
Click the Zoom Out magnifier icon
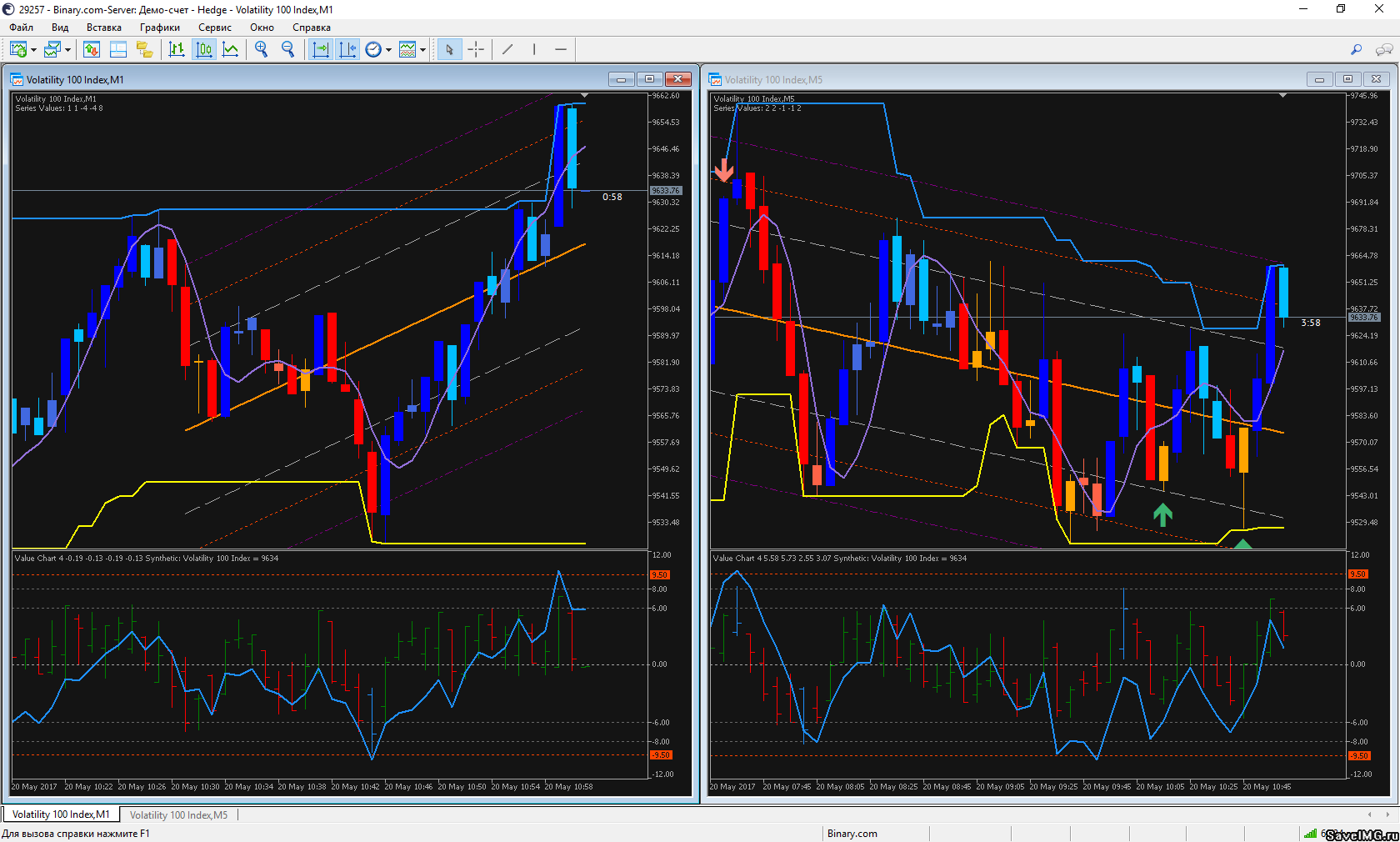click(x=288, y=50)
